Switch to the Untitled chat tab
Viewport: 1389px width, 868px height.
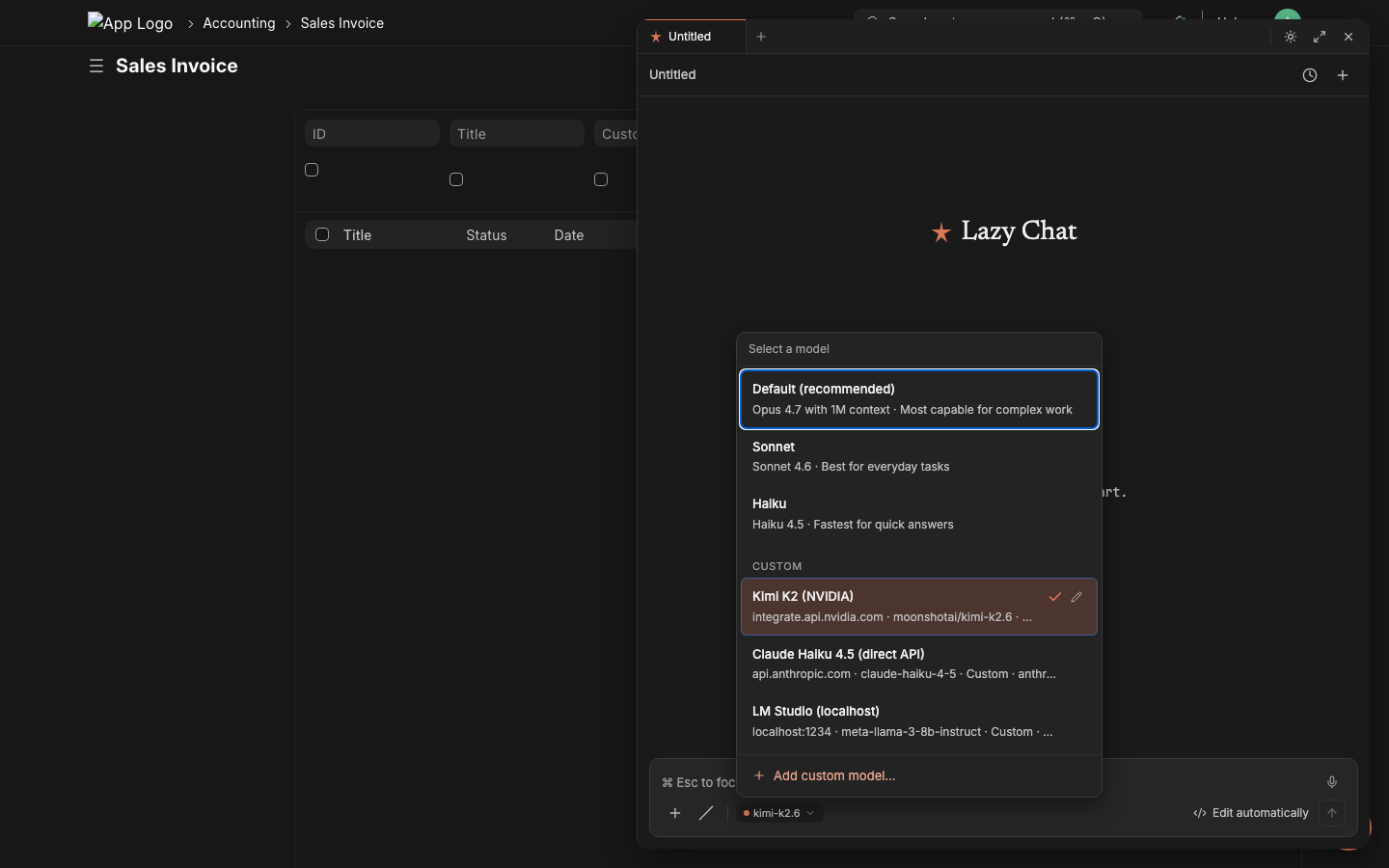coord(692,37)
